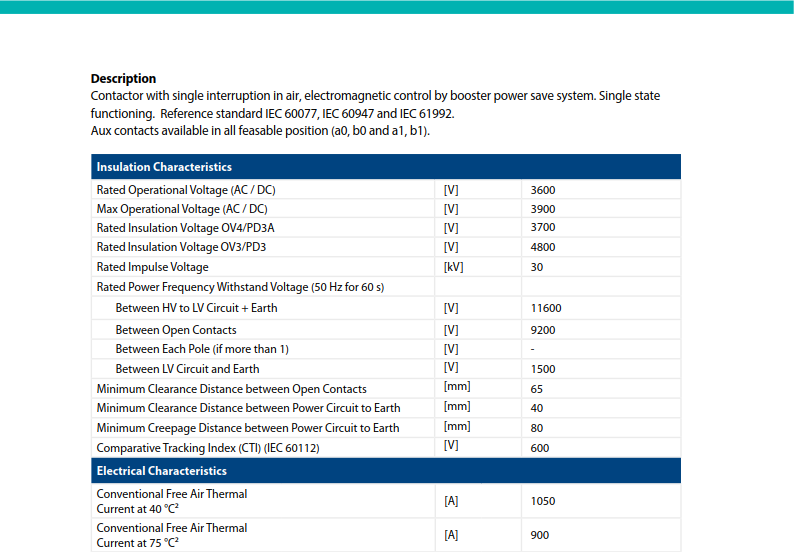
Task: Click Rated Power Frequency Withstand Voltage row
Action: [386, 287]
